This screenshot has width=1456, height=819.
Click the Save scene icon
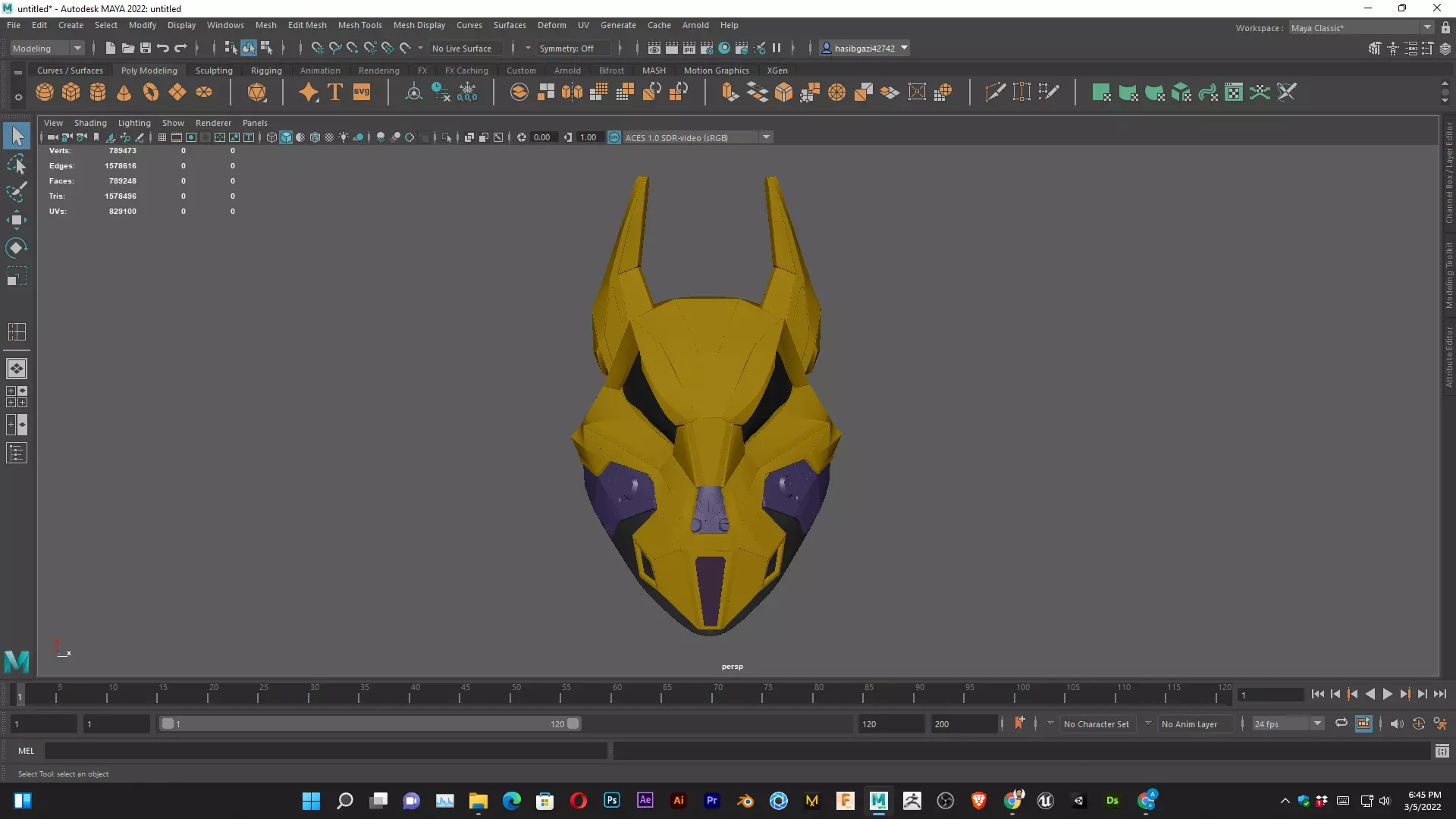[146, 48]
